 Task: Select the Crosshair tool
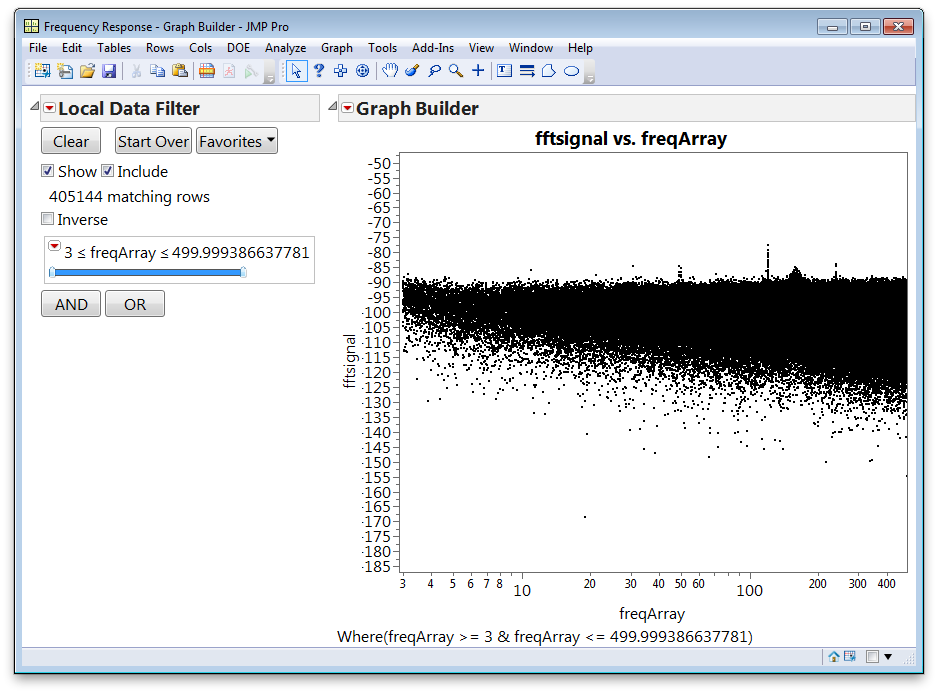click(x=477, y=71)
